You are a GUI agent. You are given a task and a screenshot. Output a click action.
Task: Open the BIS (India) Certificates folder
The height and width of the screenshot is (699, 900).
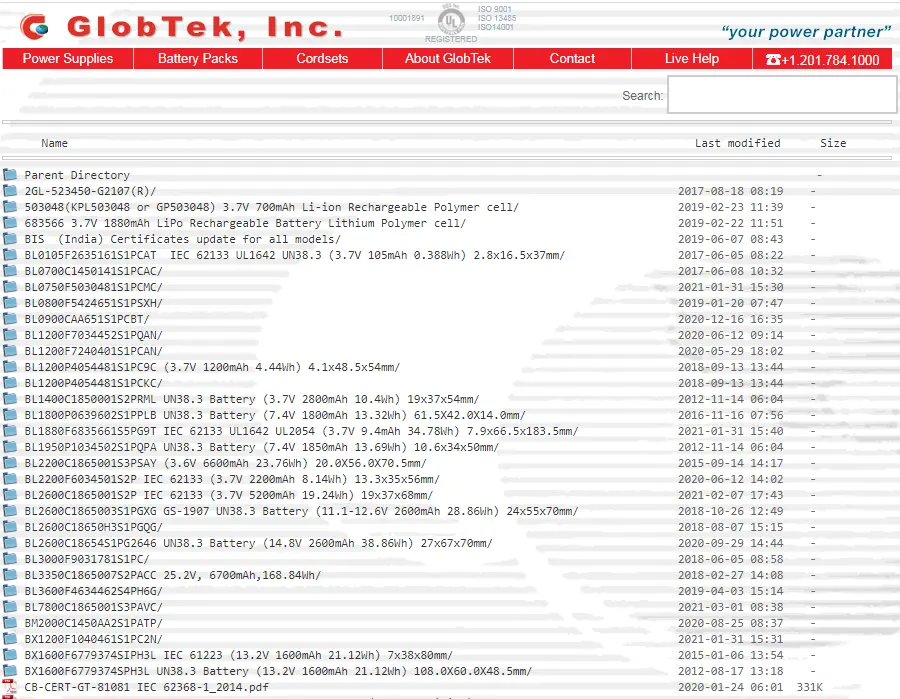tap(182, 239)
